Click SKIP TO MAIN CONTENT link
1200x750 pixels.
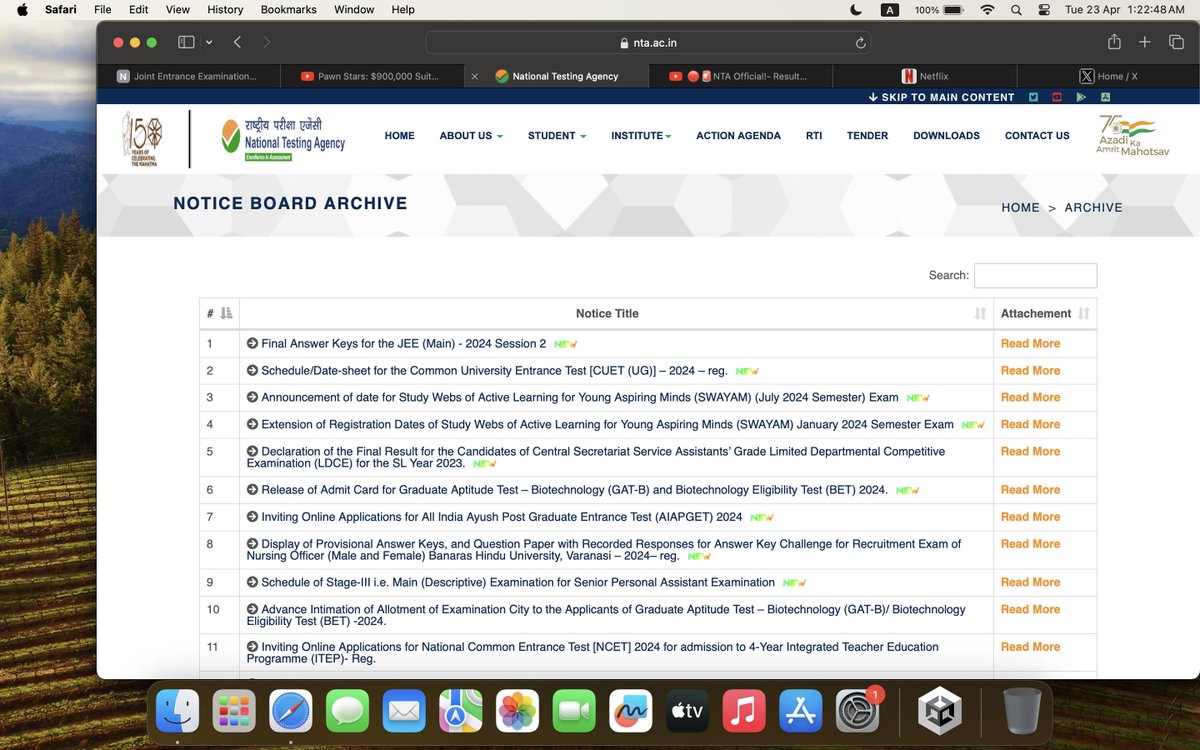pyautogui.click(x=941, y=97)
